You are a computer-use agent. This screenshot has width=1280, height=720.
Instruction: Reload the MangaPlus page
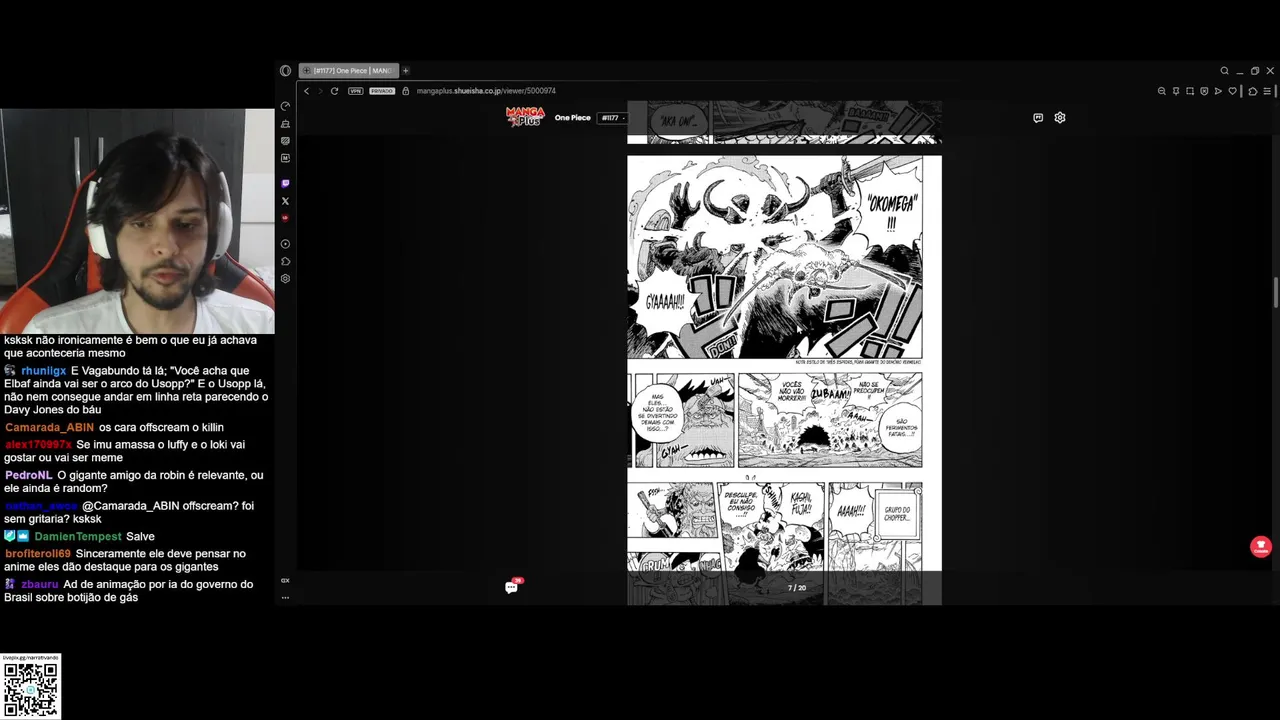point(334,91)
